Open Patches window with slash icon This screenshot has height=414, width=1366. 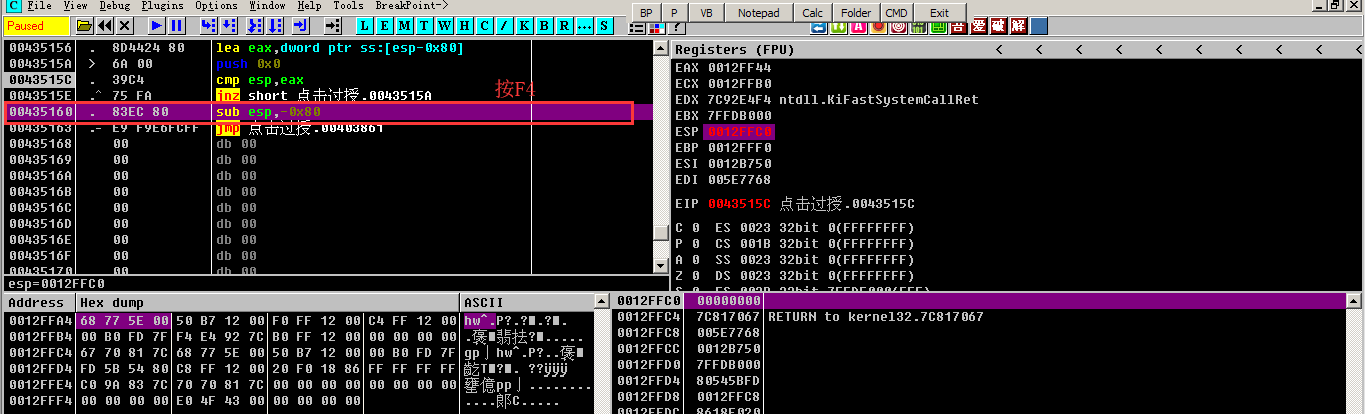(x=504, y=25)
